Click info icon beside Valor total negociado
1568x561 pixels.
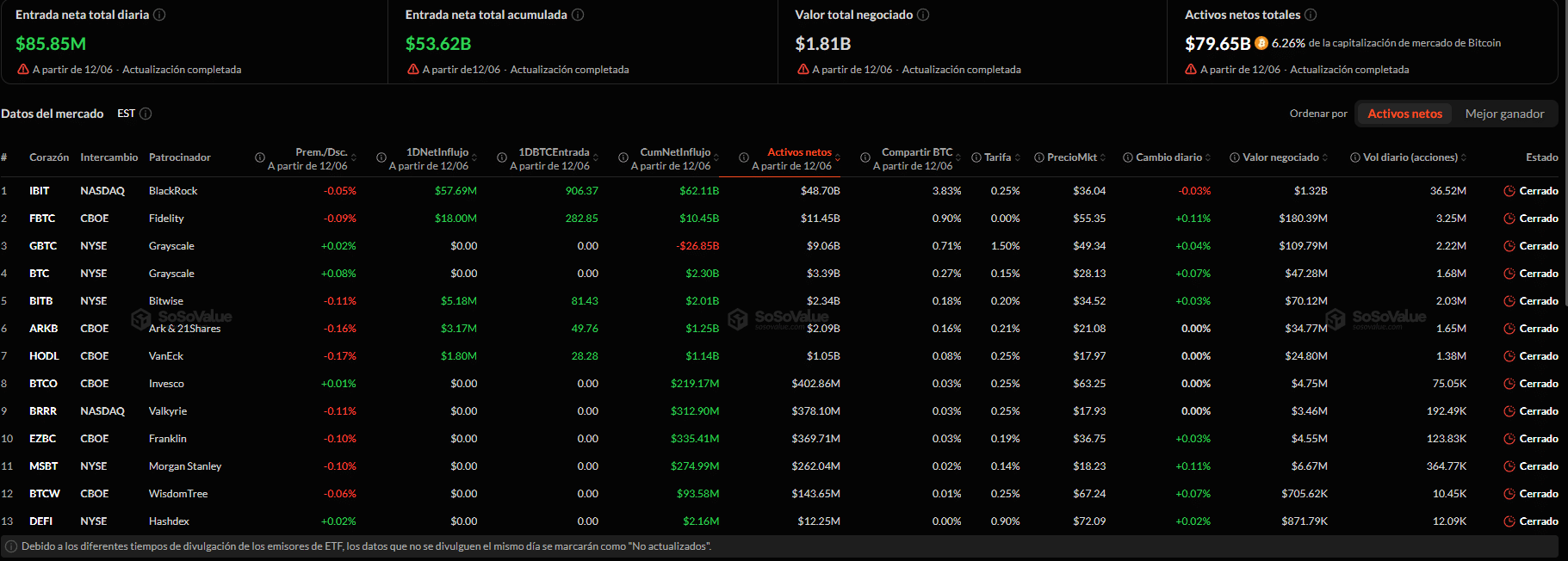pos(923,15)
